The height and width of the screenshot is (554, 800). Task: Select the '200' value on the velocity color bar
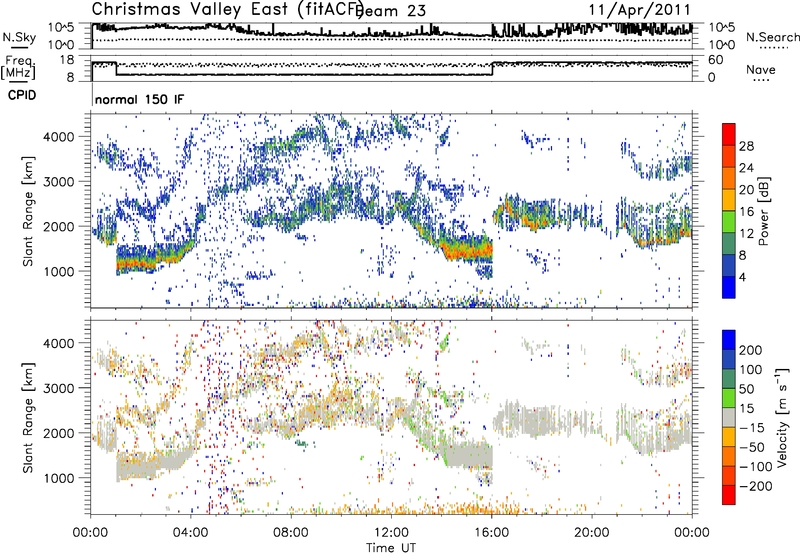coord(751,350)
